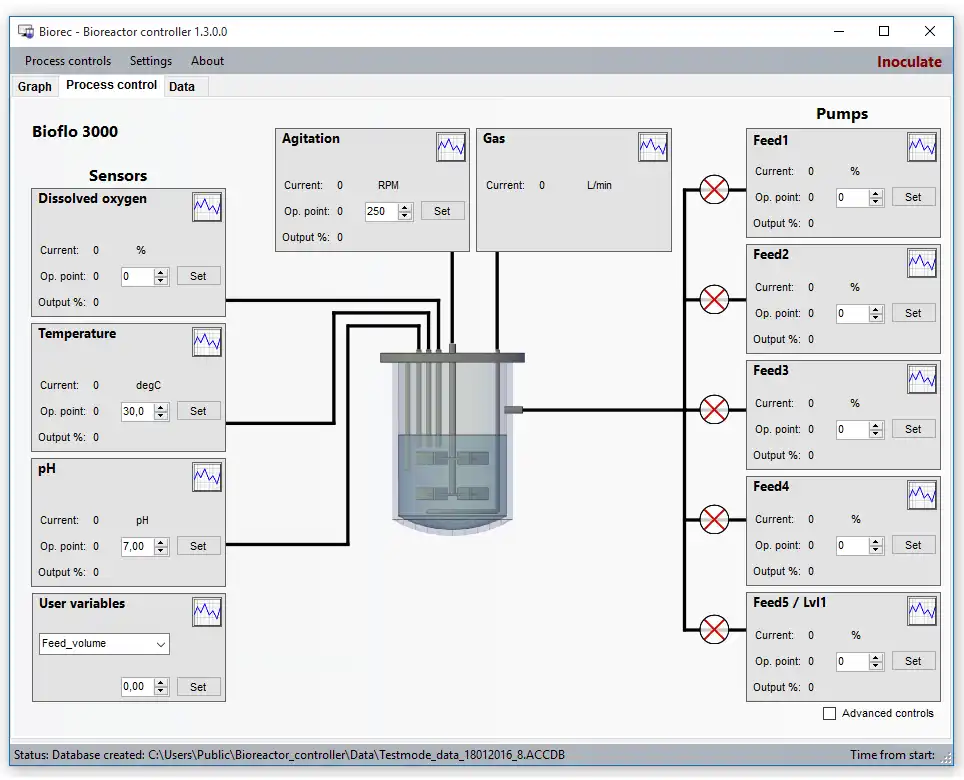Open the Temperature graph icon
964x780 pixels.
click(207, 342)
